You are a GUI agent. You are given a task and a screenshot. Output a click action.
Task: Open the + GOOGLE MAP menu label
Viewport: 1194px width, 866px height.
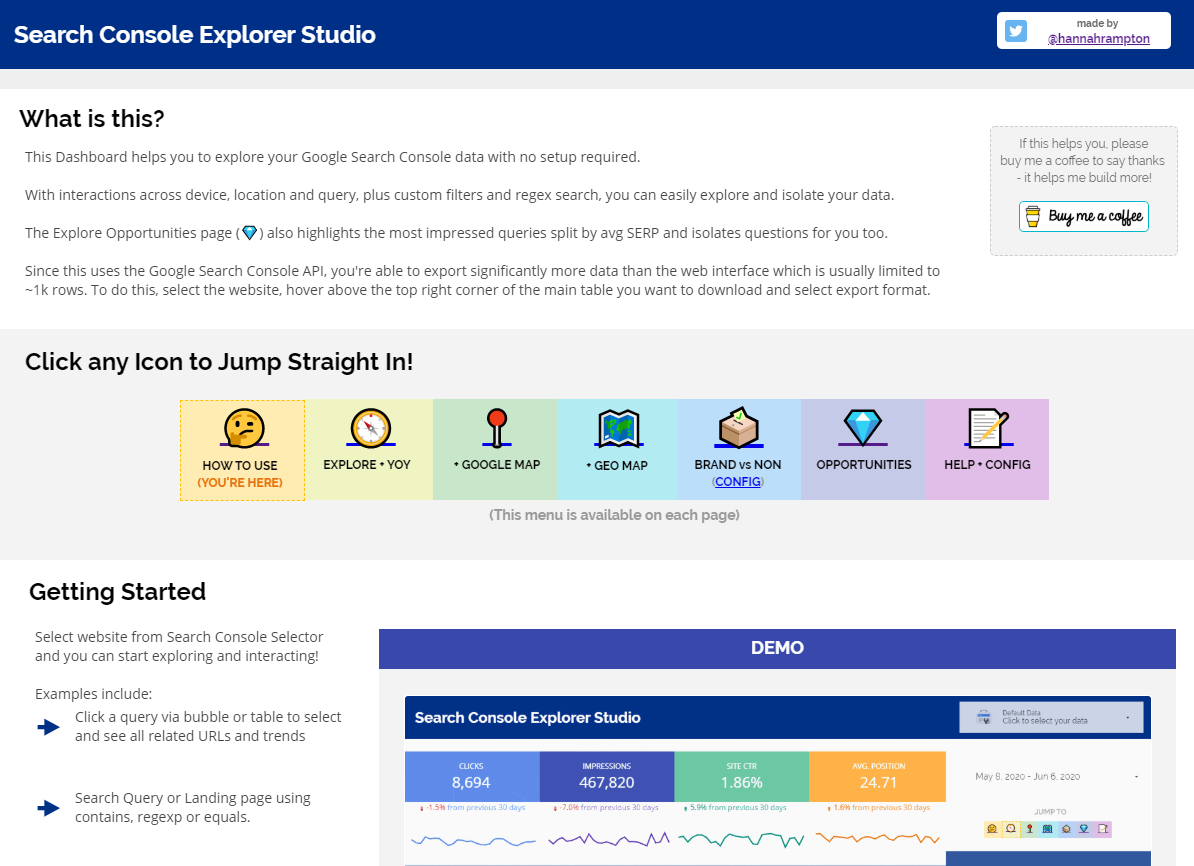click(497, 465)
